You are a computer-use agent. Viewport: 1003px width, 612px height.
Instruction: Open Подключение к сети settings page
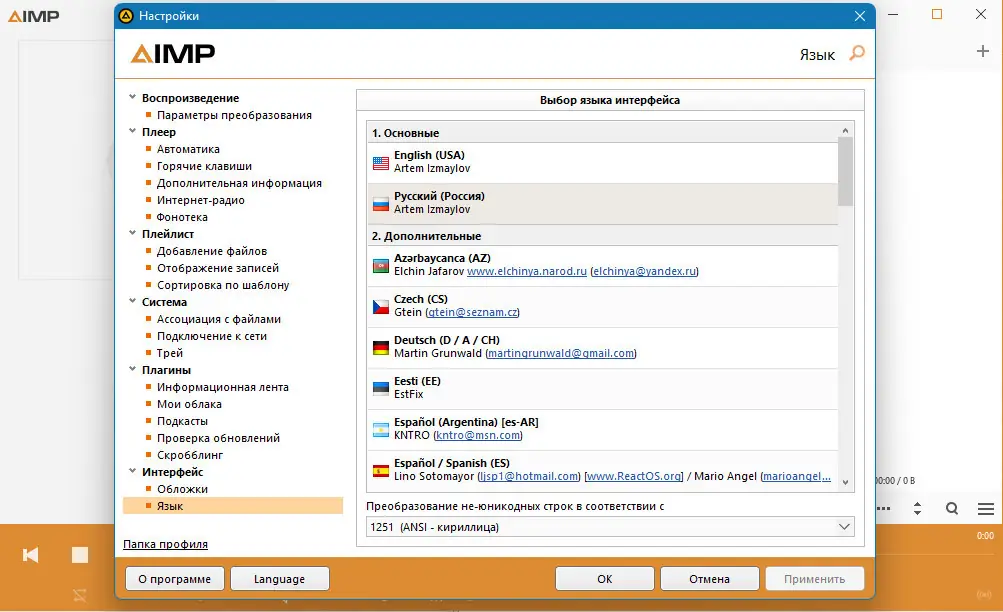[212, 336]
